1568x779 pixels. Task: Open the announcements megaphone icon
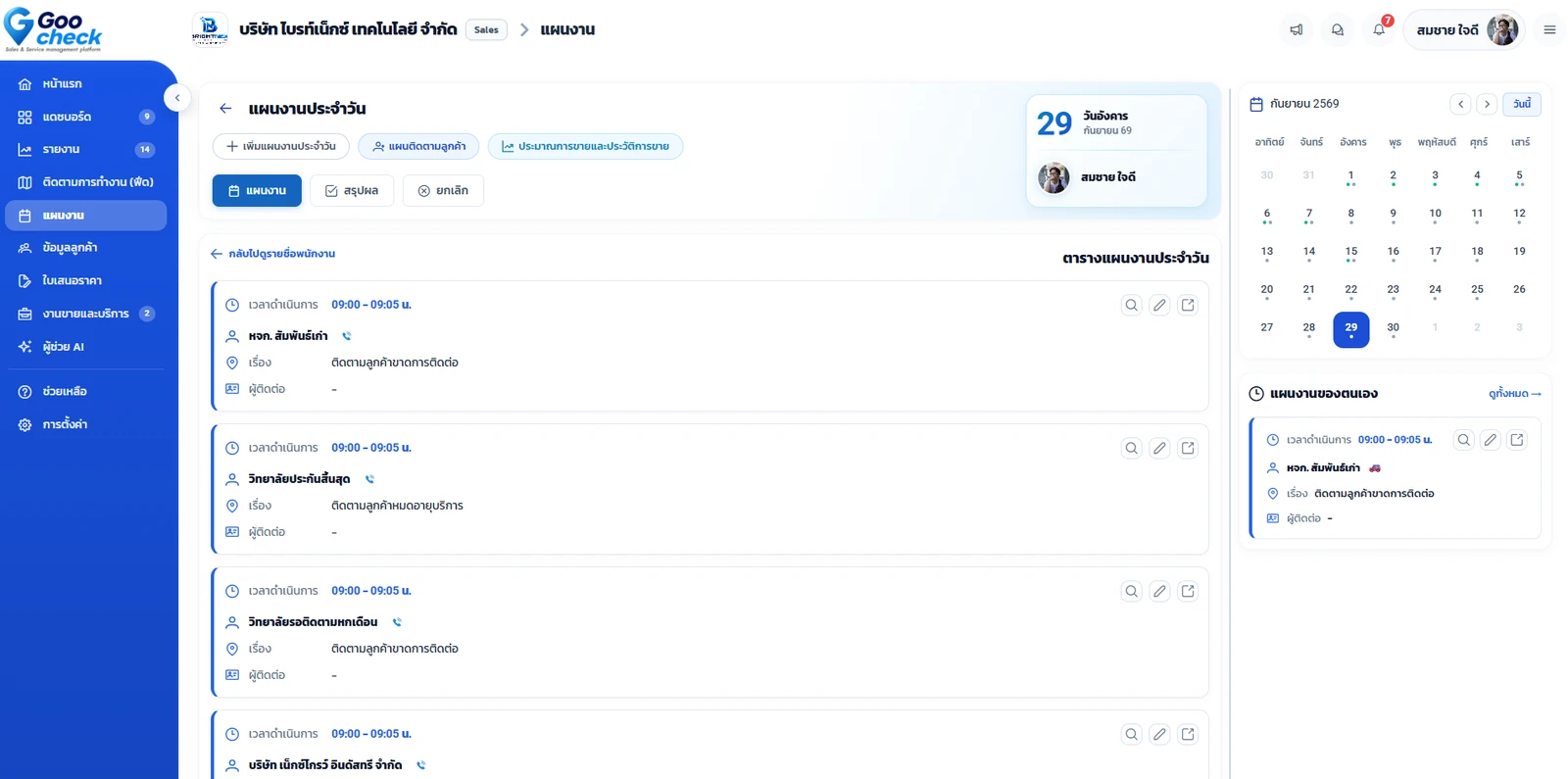[x=1296, y=29]
